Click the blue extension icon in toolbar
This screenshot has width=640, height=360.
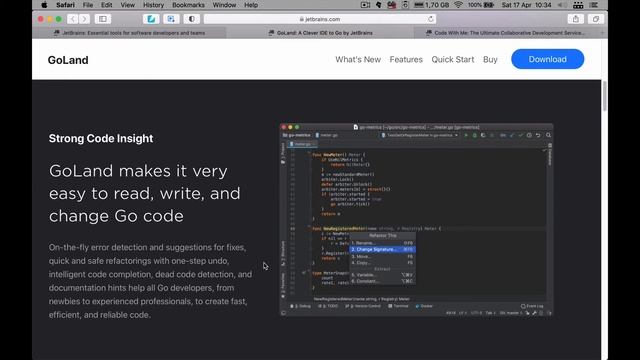click(151, 19)
